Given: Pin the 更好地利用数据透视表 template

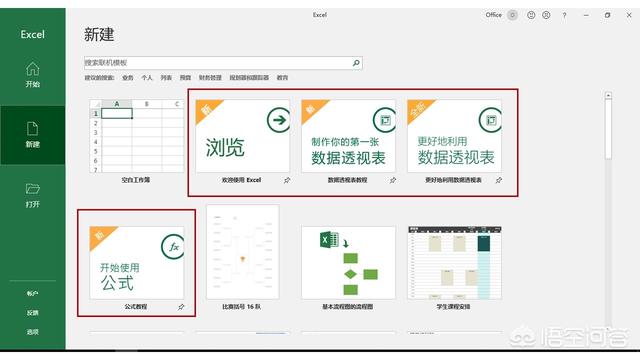Looking at the screenshot, I should pos(499,180).
